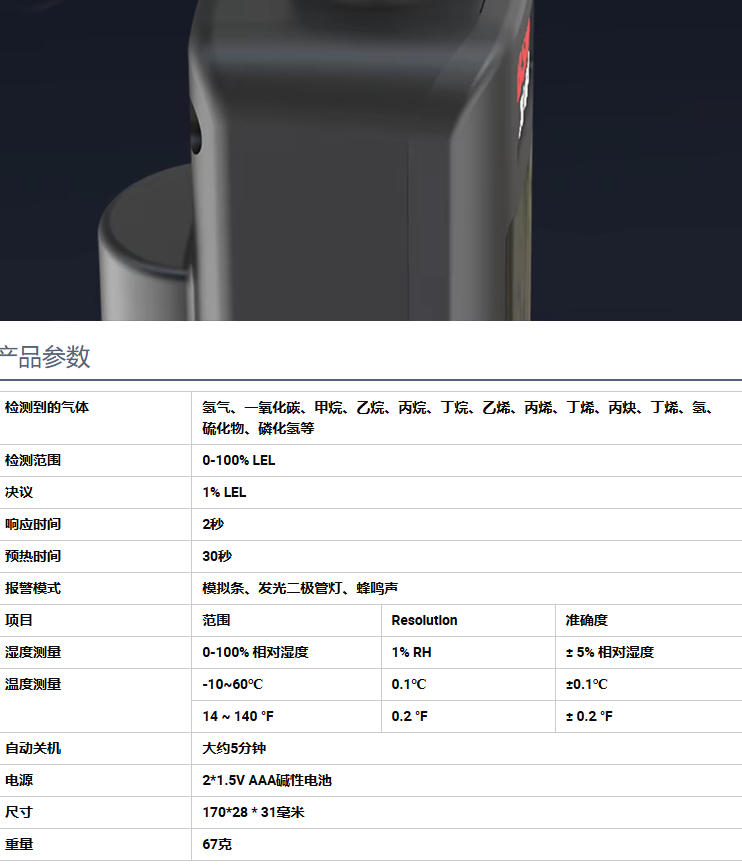Click the 决议 row label
The height and width of the screenshot is (868, 742).
19,492
